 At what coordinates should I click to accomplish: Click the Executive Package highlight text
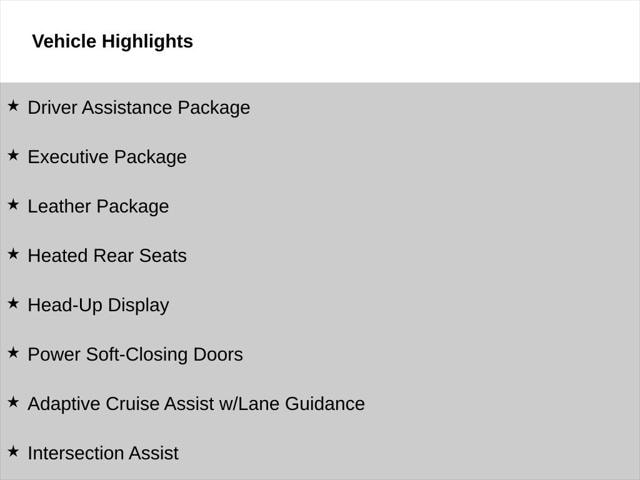[x=107, y=157]
